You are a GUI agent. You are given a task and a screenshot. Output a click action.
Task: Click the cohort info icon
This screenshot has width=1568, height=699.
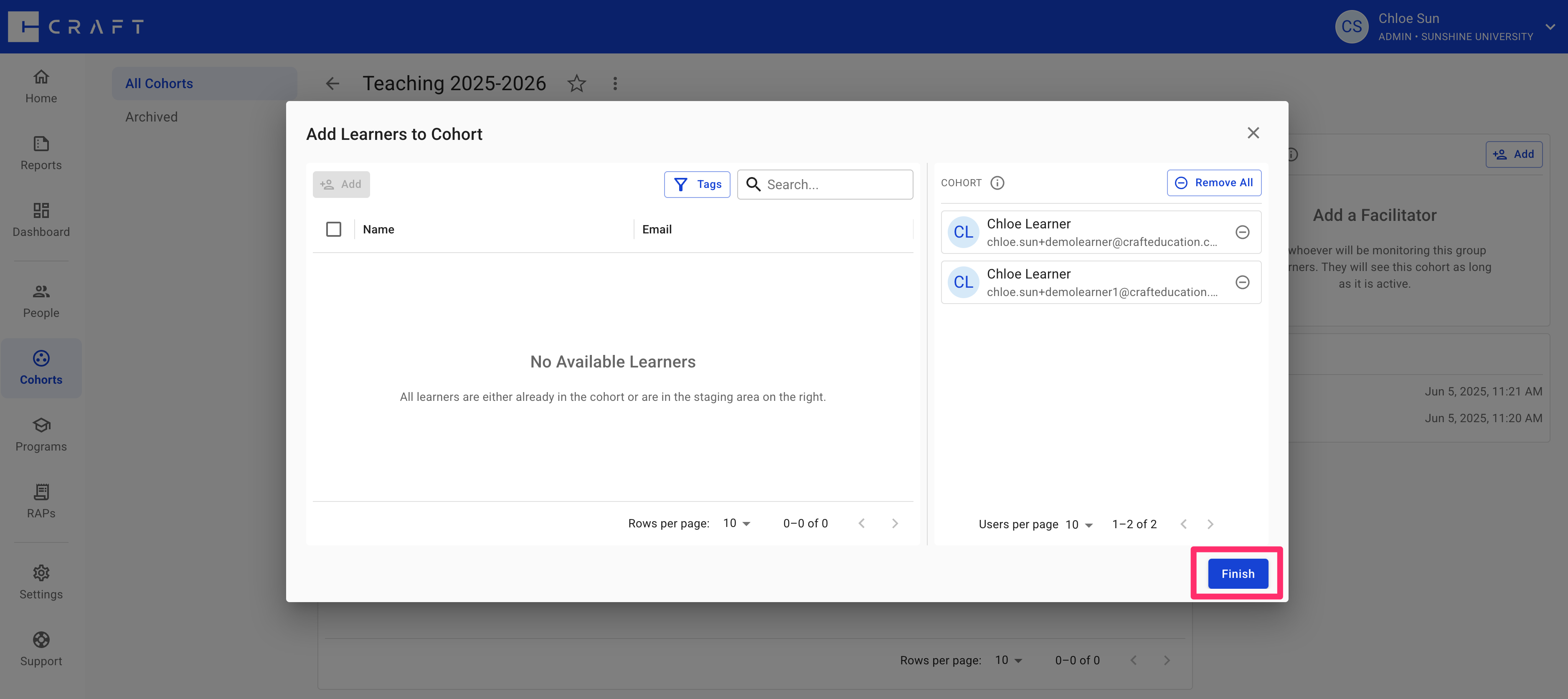coord(997,182)
